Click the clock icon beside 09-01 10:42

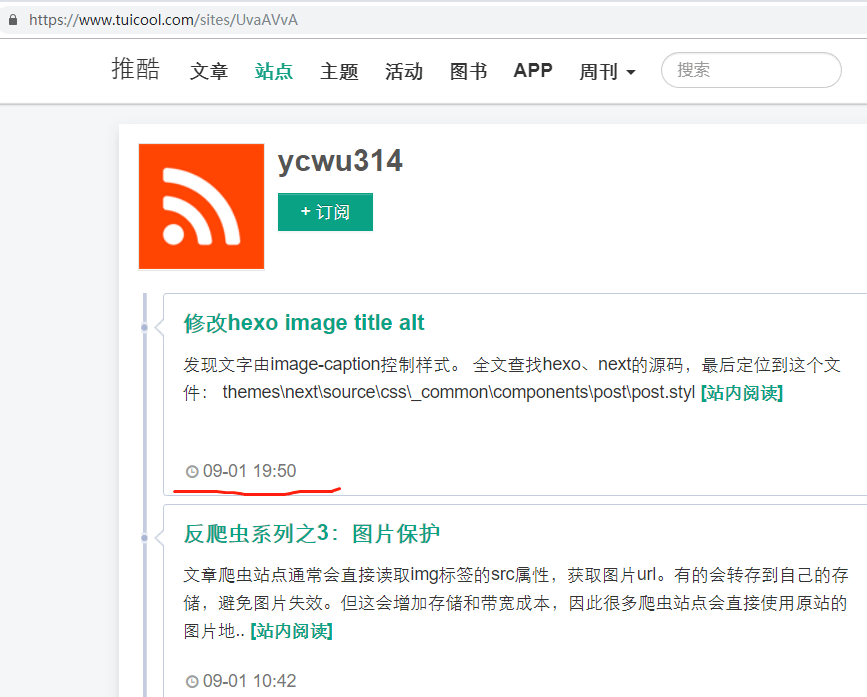pyautogui.click(x=192, y=682)
